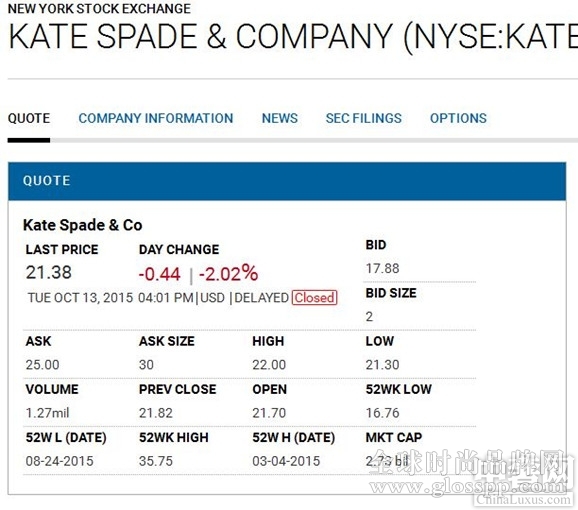
Task: Switch to the Company Information tab
Action: [x=156, y=118]
